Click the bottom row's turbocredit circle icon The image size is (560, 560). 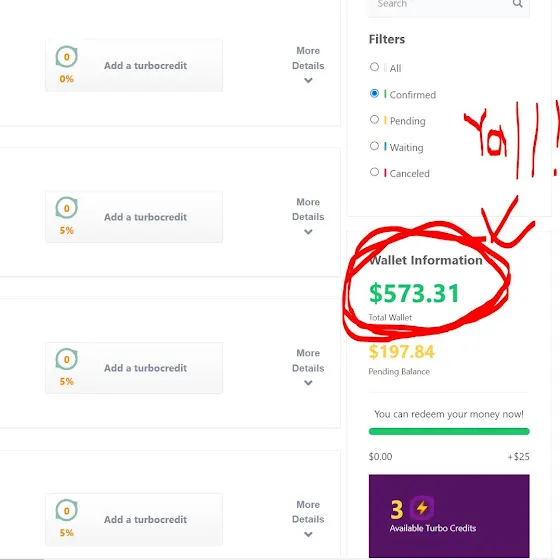click(66, 510)
